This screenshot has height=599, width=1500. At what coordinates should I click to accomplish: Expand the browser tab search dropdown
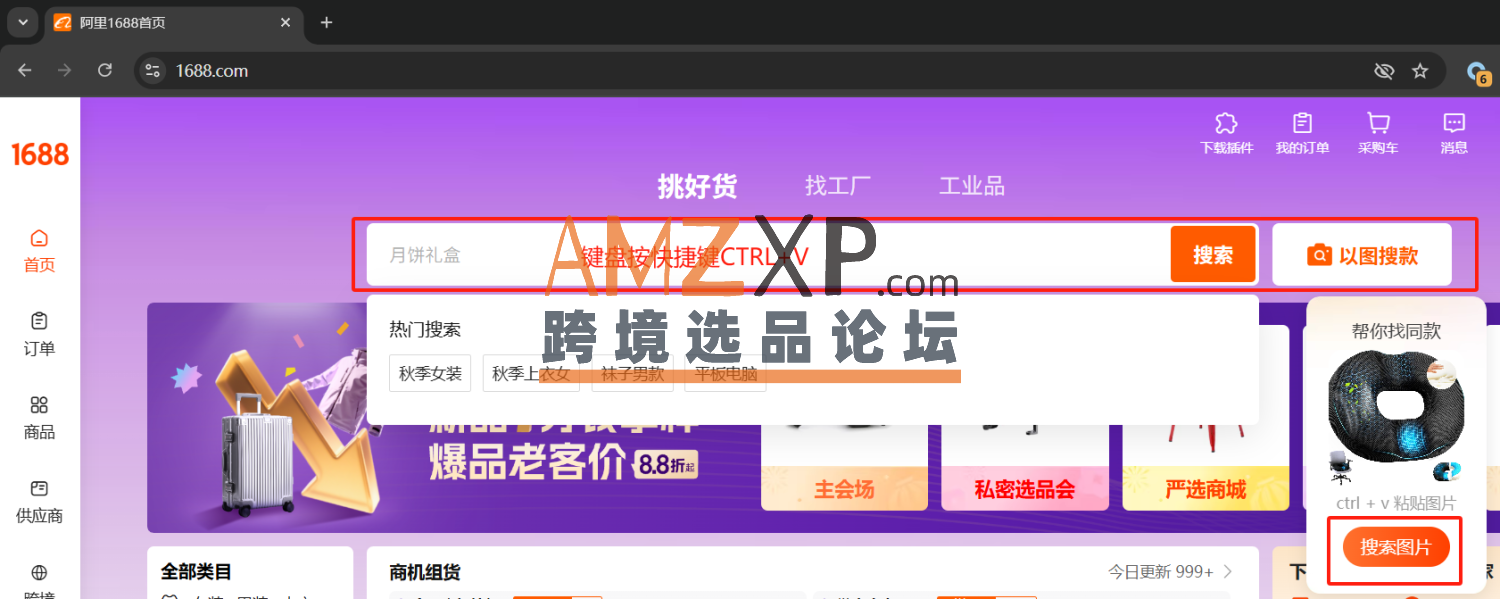(22, 22)
